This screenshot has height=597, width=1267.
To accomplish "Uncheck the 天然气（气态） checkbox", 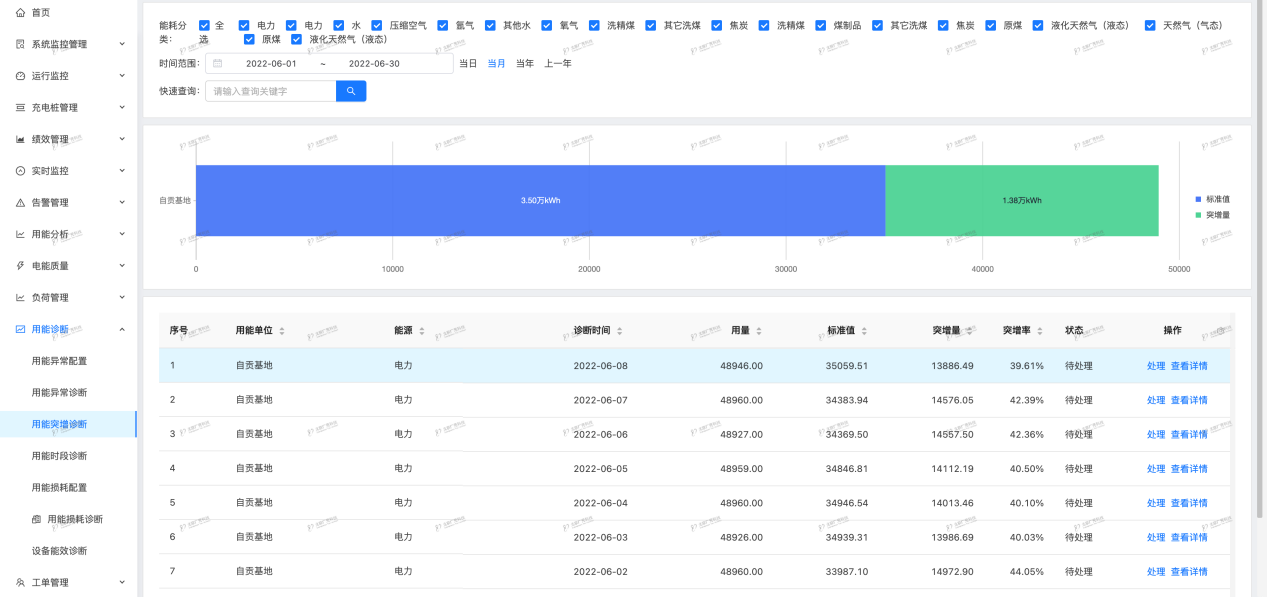I will tap(1150, 25).
